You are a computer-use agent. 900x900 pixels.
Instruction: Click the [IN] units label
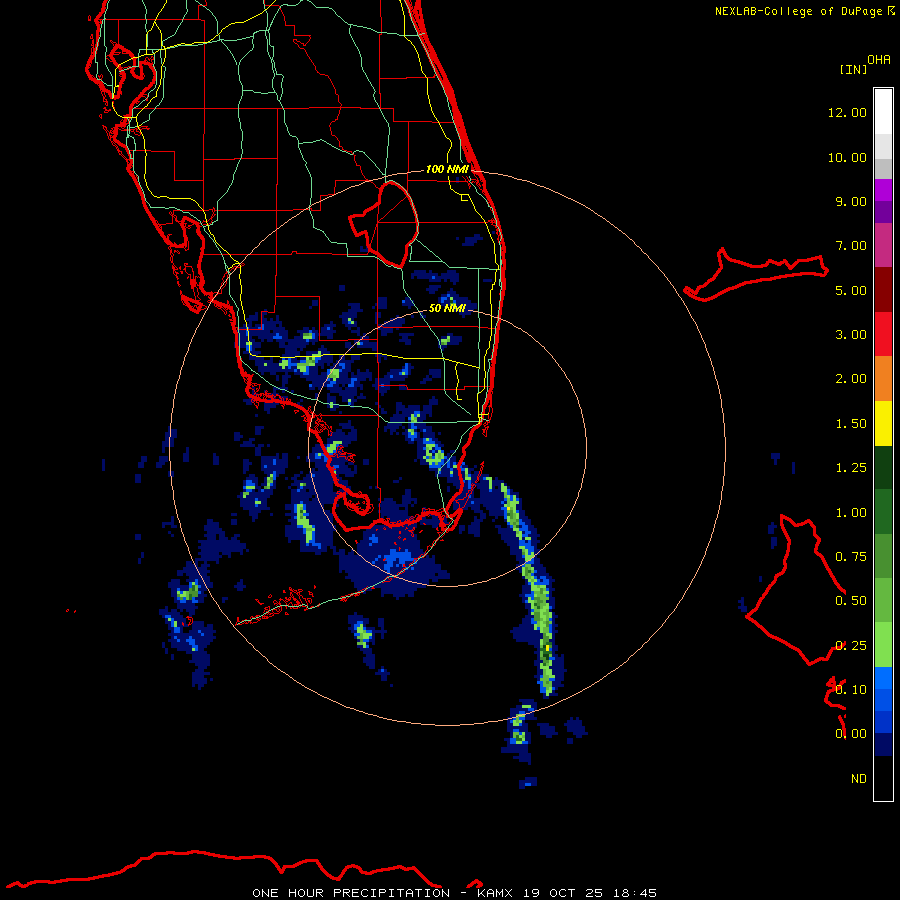[853, 69]
